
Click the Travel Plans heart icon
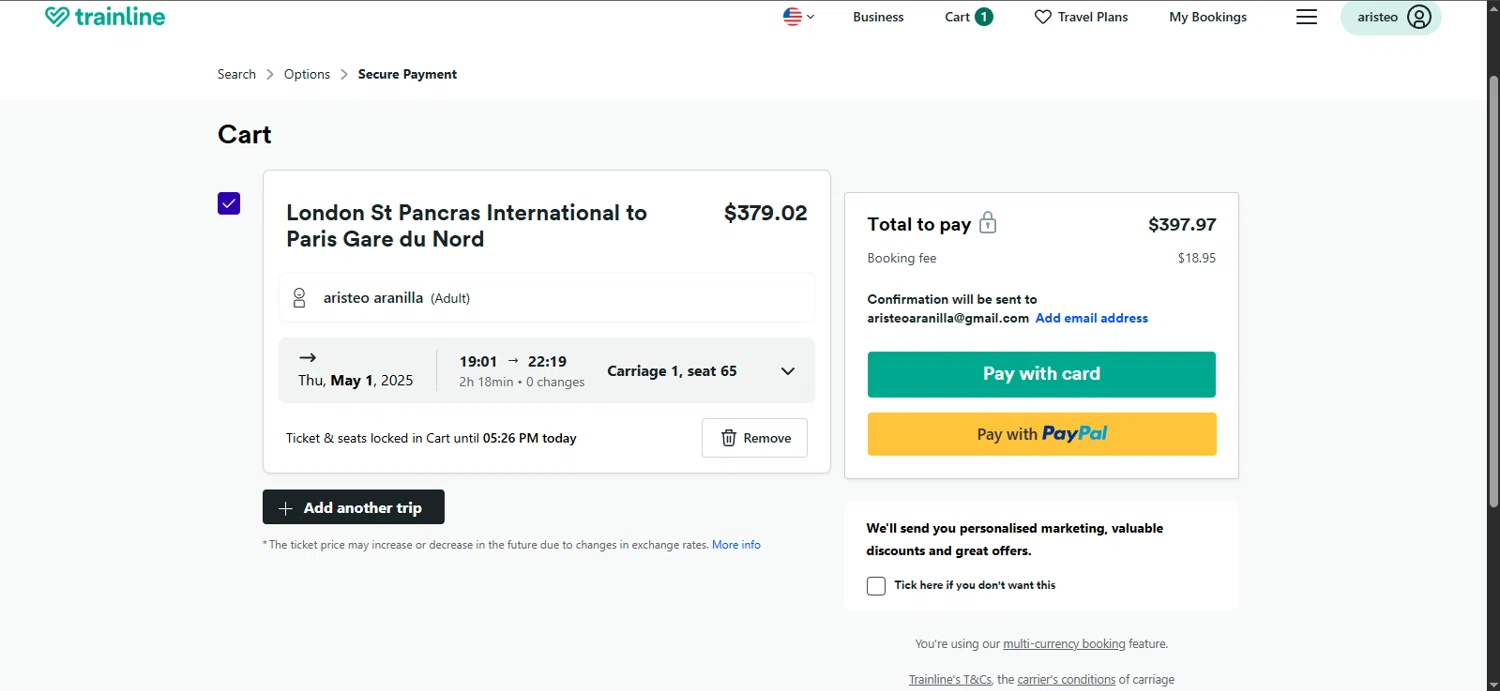click(1043, 17)
